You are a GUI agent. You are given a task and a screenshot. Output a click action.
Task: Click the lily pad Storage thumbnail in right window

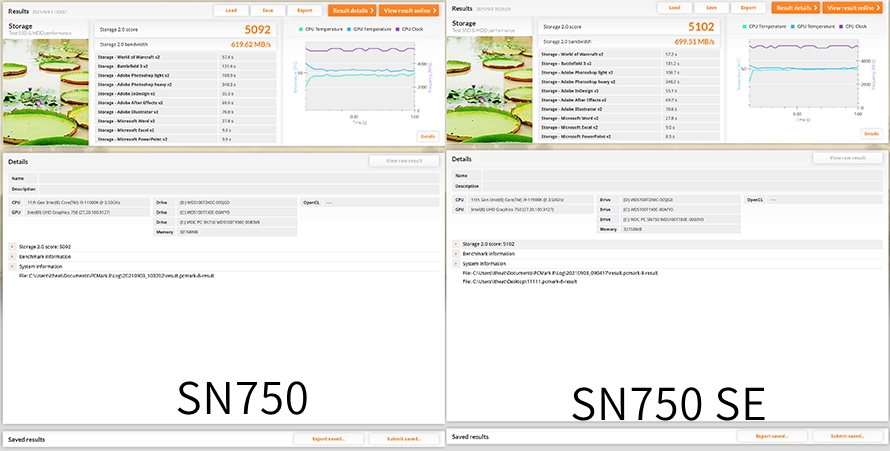[489, 90]
